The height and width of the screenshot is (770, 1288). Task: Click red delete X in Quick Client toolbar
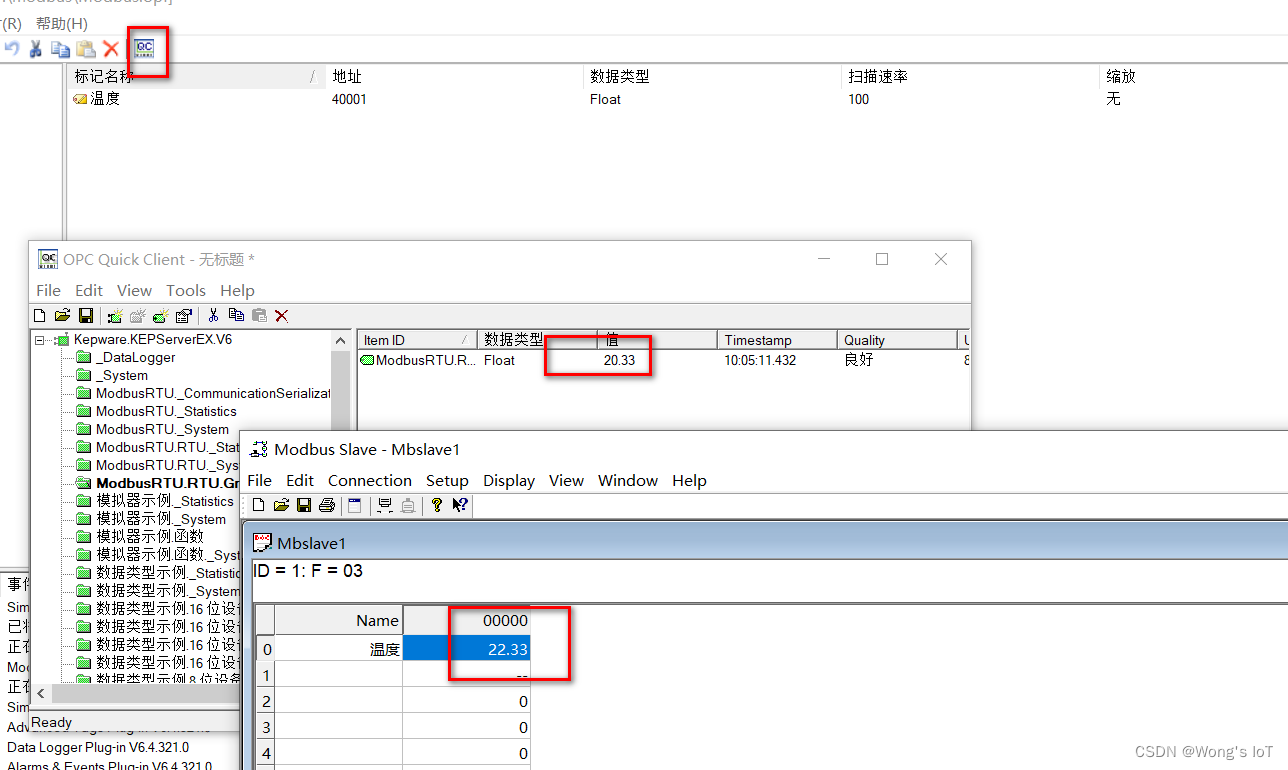pos(282,315)
